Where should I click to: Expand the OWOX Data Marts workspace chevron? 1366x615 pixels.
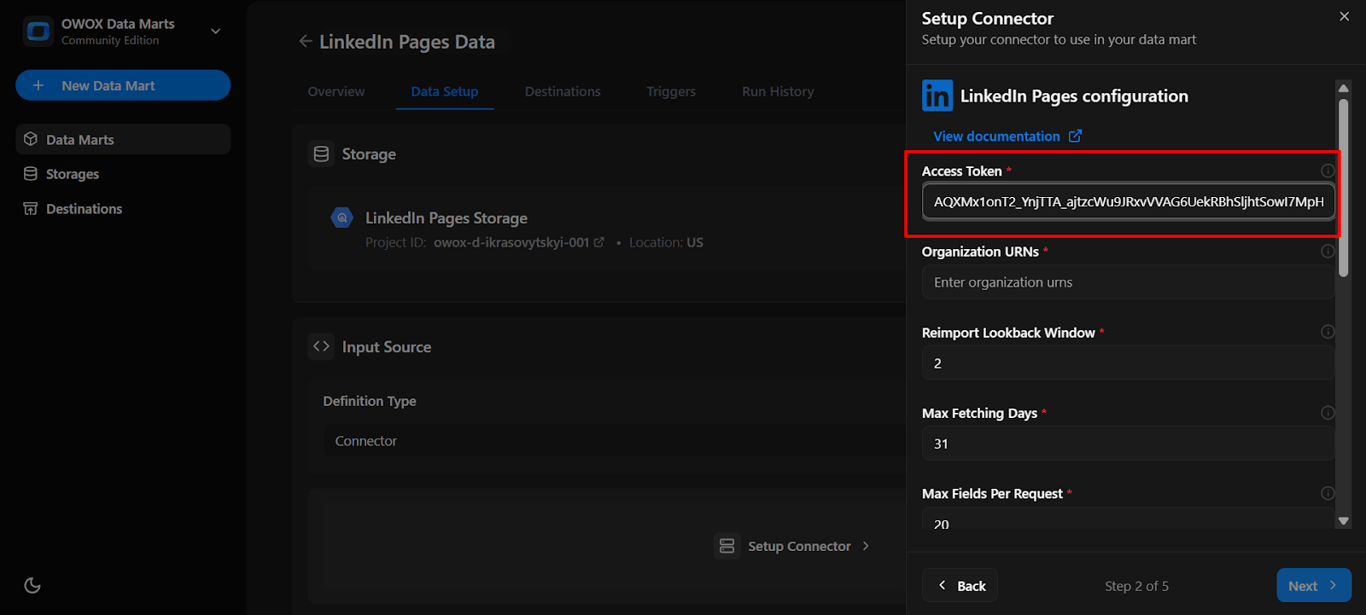[215, 31]
